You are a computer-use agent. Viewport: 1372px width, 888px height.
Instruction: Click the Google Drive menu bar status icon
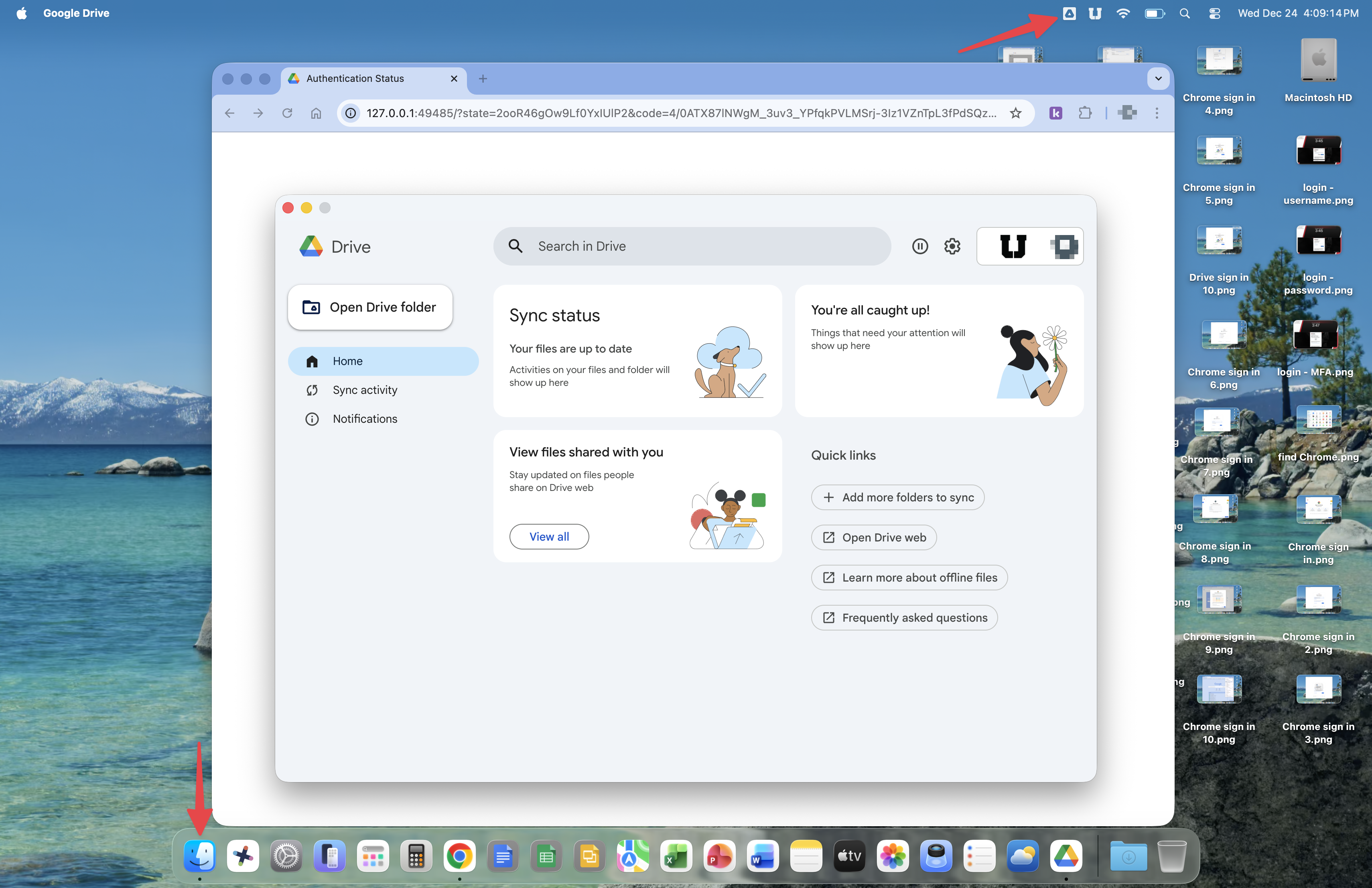[x=1069, y=13]
